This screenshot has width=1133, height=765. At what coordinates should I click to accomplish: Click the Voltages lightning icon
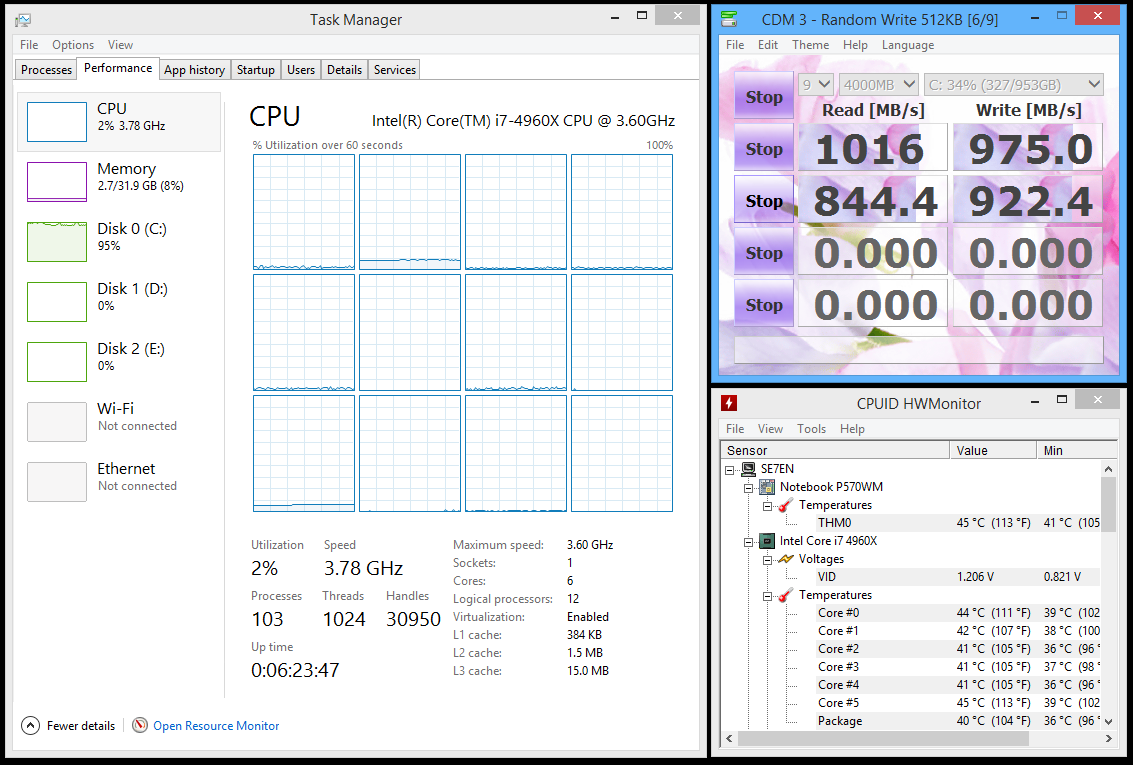tap(785, 559)
